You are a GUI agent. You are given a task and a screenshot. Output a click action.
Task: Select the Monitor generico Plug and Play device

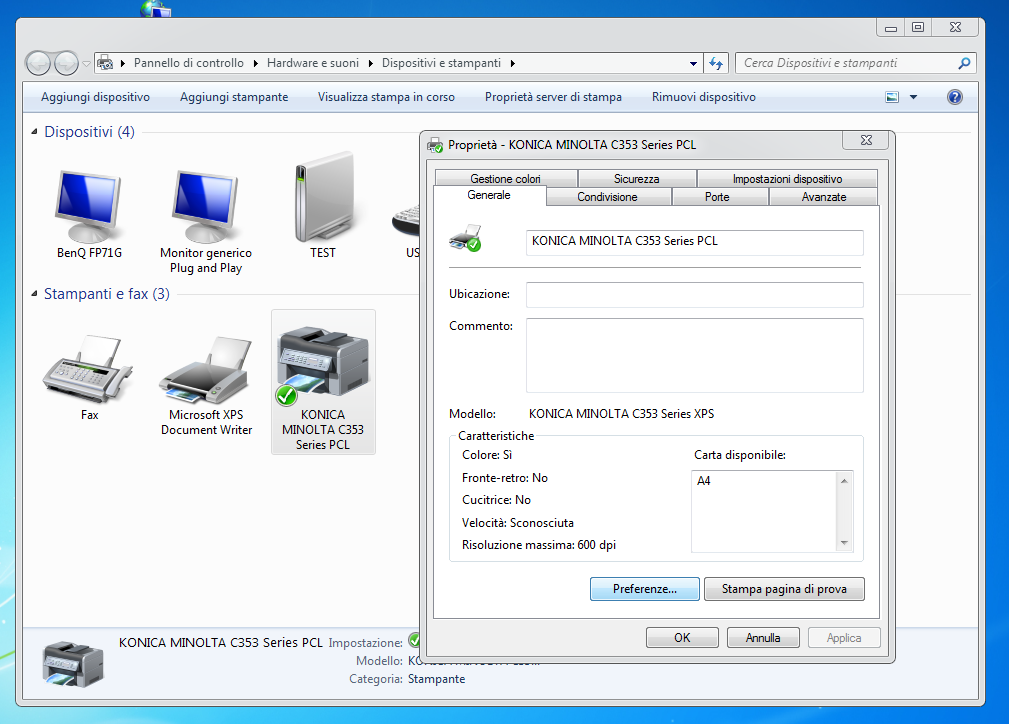click(205, 207)
